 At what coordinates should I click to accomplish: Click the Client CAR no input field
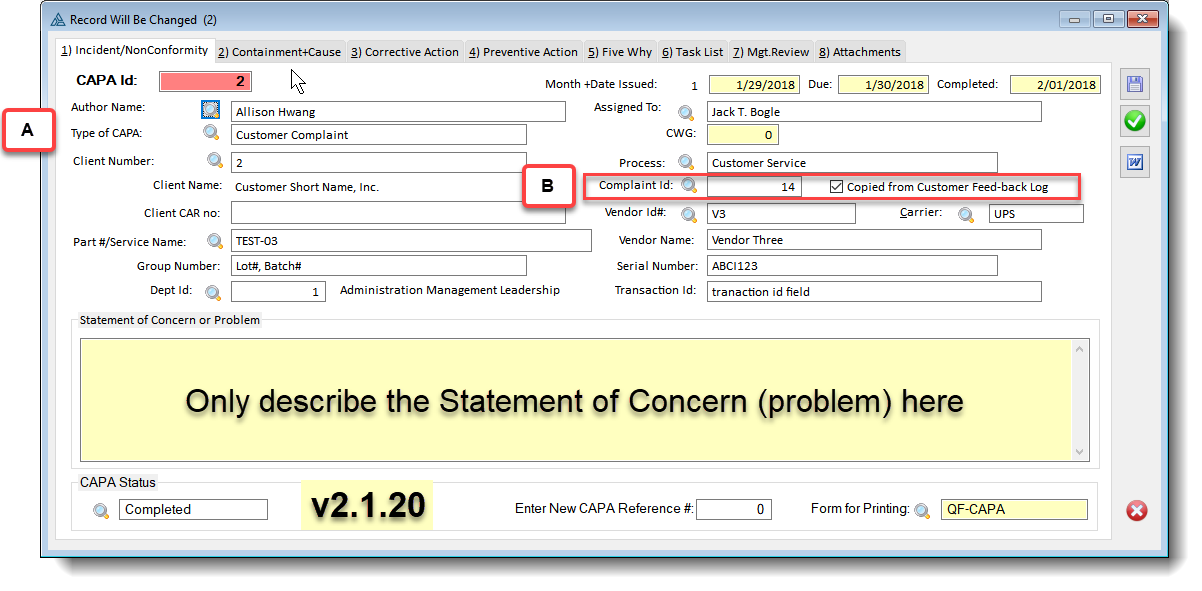point(397,213)
